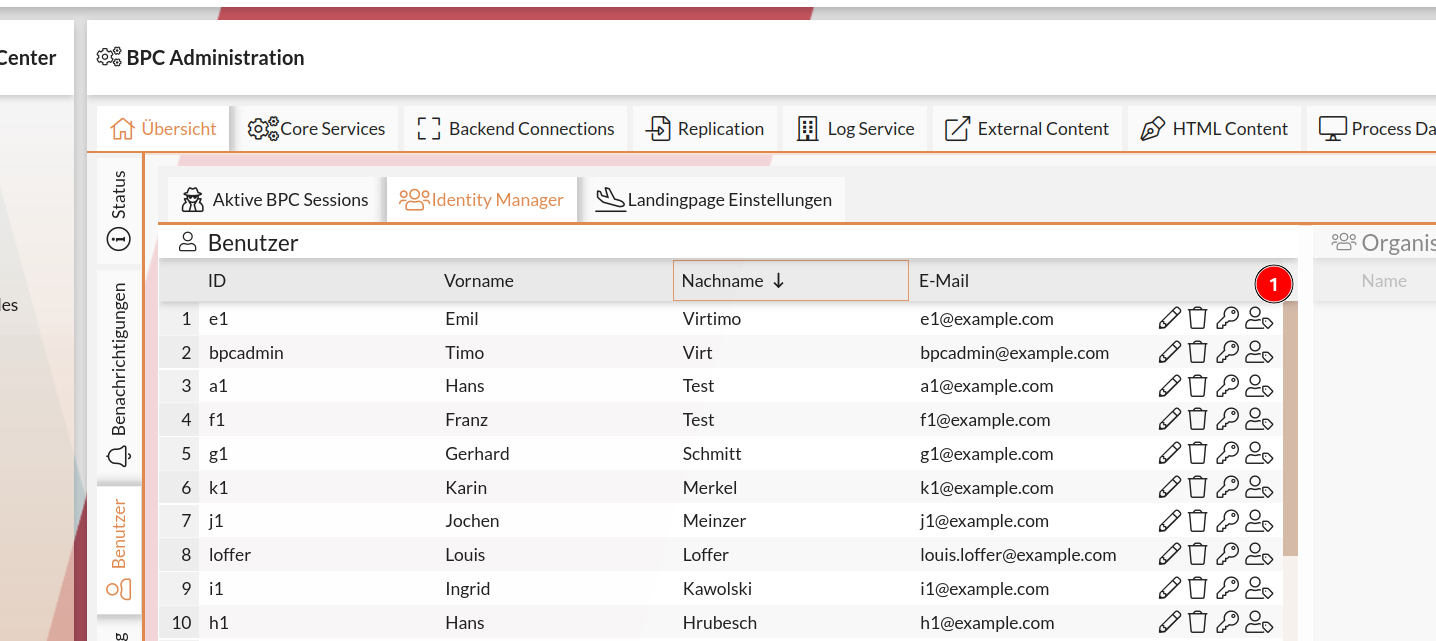Click the red badge marked 1
This screenshot has height=641, width=1436.
point(1273,284)
